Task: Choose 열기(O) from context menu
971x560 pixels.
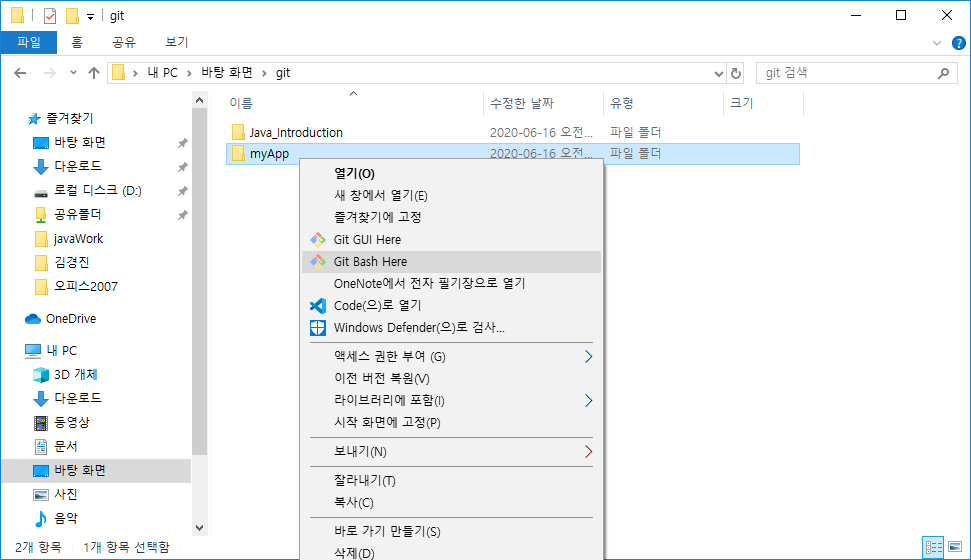Action: [451, 173]
